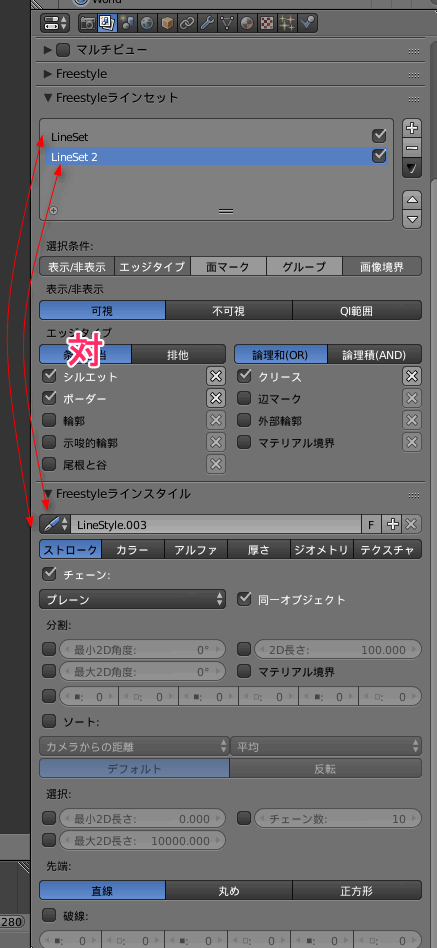The image size is (437, 948).
Task: Uncheck the シルエット edge type
Action: click(x=50, y=376)
